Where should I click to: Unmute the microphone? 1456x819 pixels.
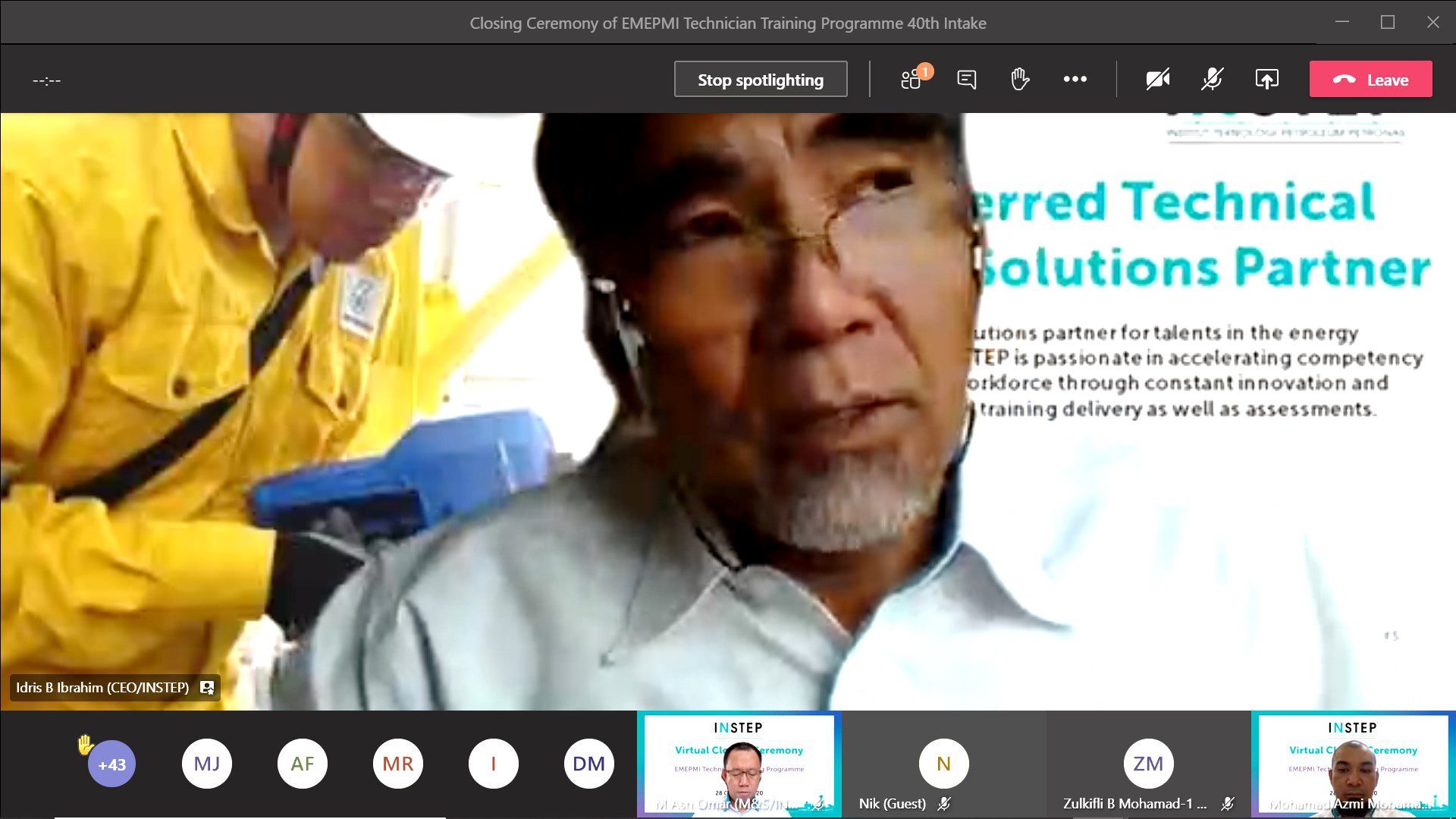click(1212, 79)
